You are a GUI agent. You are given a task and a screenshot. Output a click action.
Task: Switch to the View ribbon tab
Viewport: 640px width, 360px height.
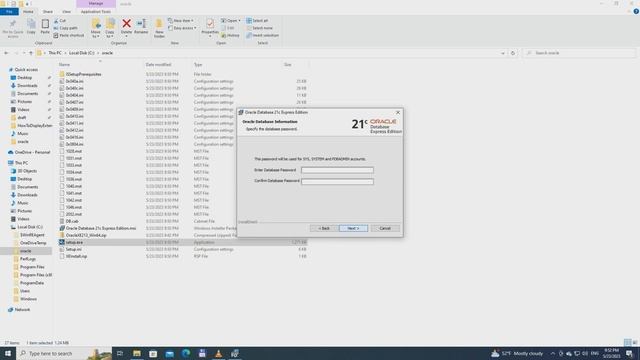click(x=67, y=11)
